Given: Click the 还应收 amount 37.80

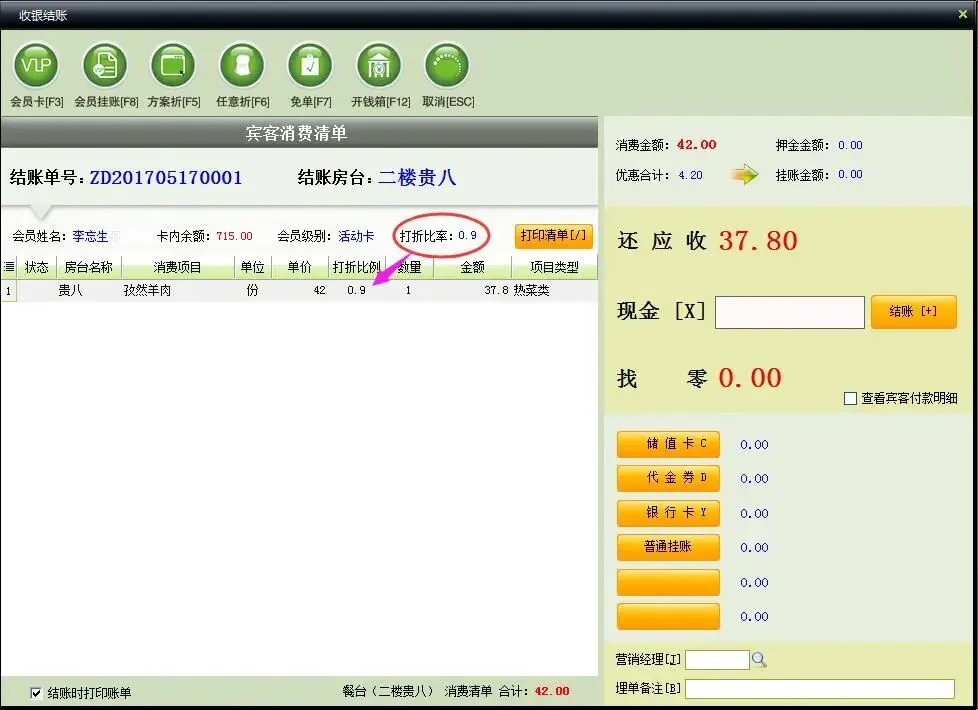Looking at the screenshot, I should 758,241.
